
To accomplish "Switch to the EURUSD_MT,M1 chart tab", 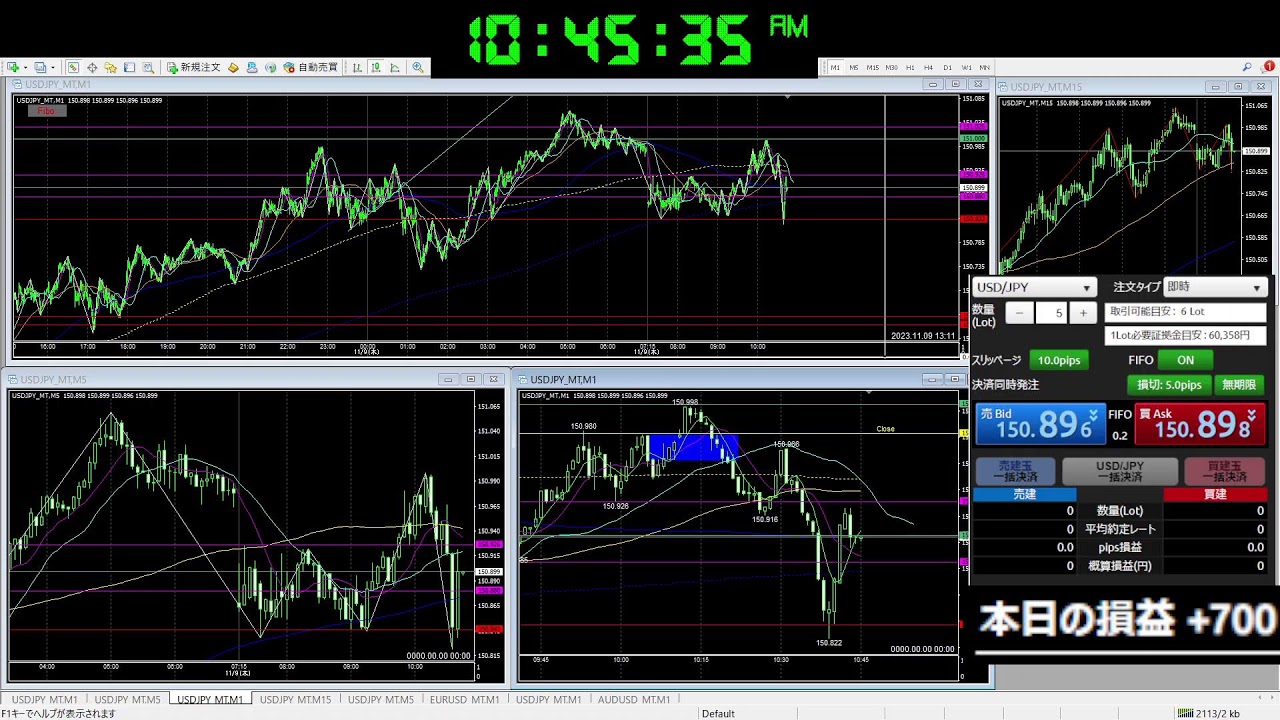I will click(x=464, y=700).
